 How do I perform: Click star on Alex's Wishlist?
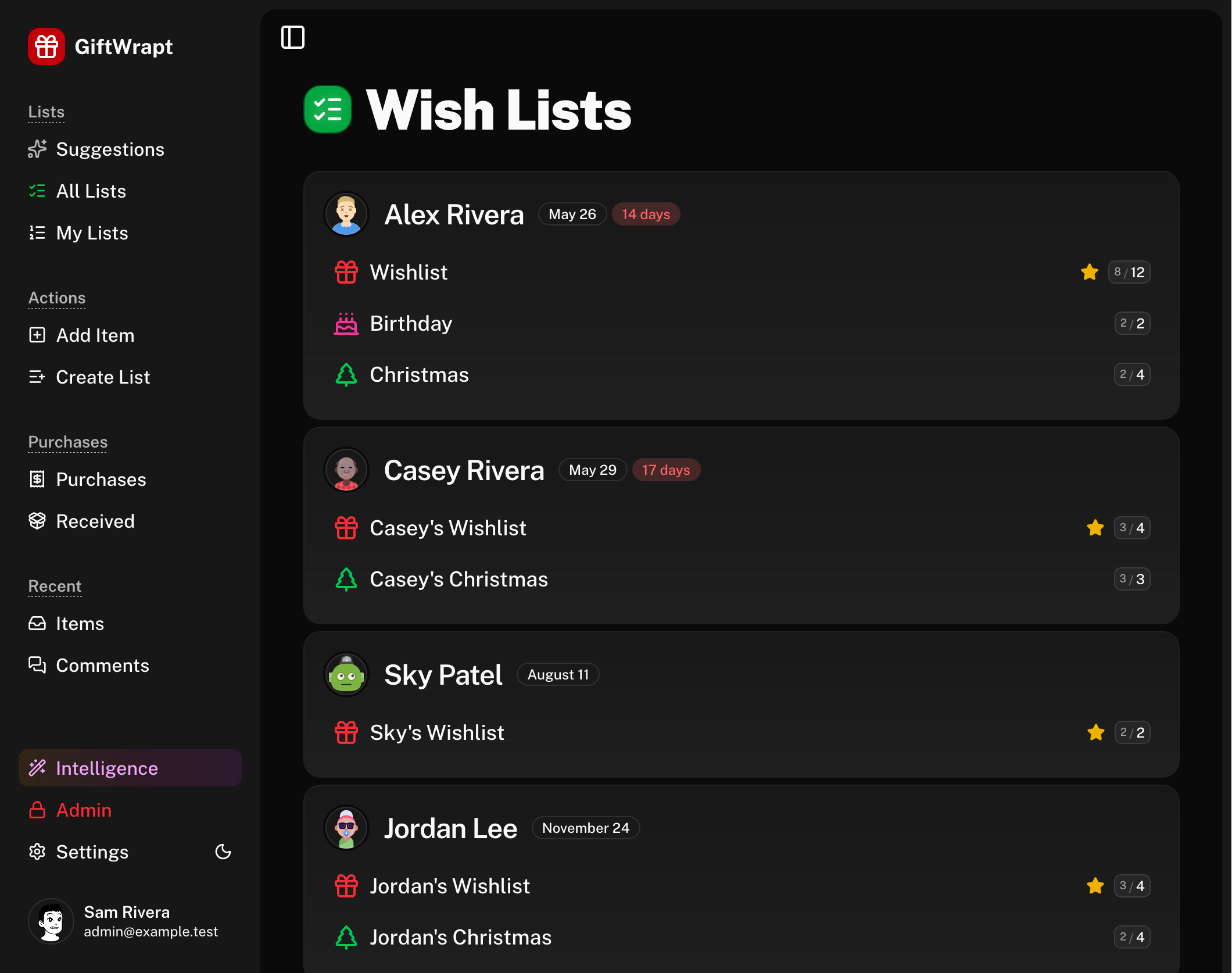pyautogui.click(x=1090, y=272)
